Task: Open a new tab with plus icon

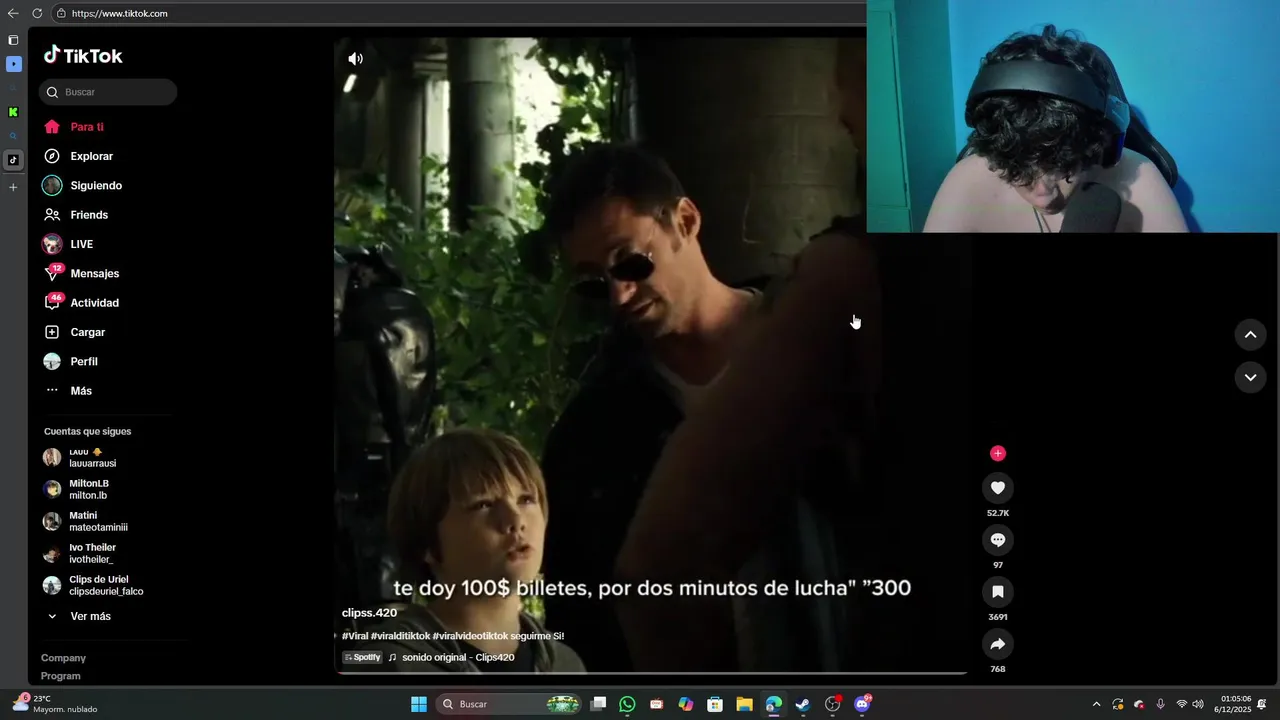Action: click(13, 187)
